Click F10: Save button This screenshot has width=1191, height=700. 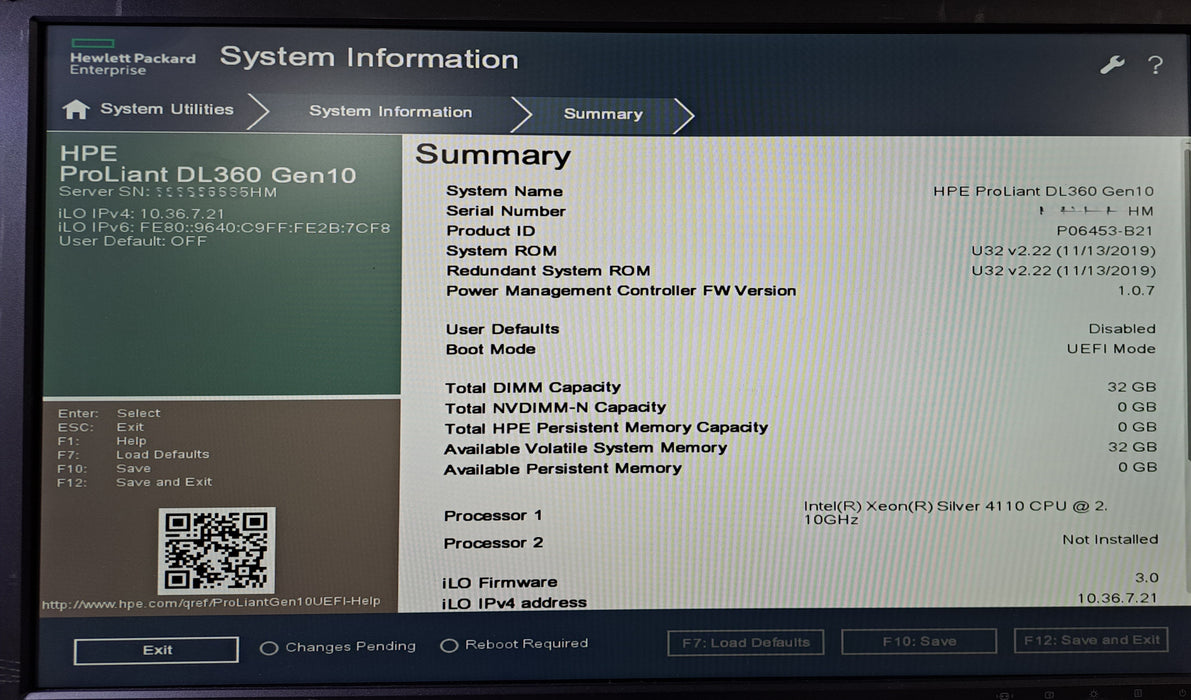coord(919,642)
